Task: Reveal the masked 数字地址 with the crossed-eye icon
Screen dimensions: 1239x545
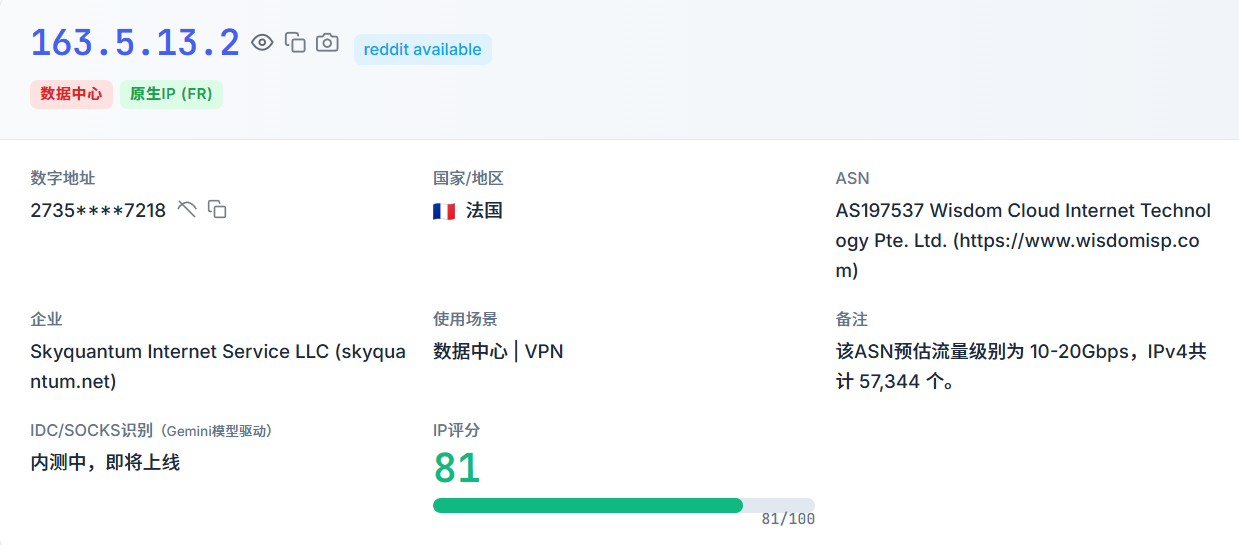Action: [x=187, y=209]
